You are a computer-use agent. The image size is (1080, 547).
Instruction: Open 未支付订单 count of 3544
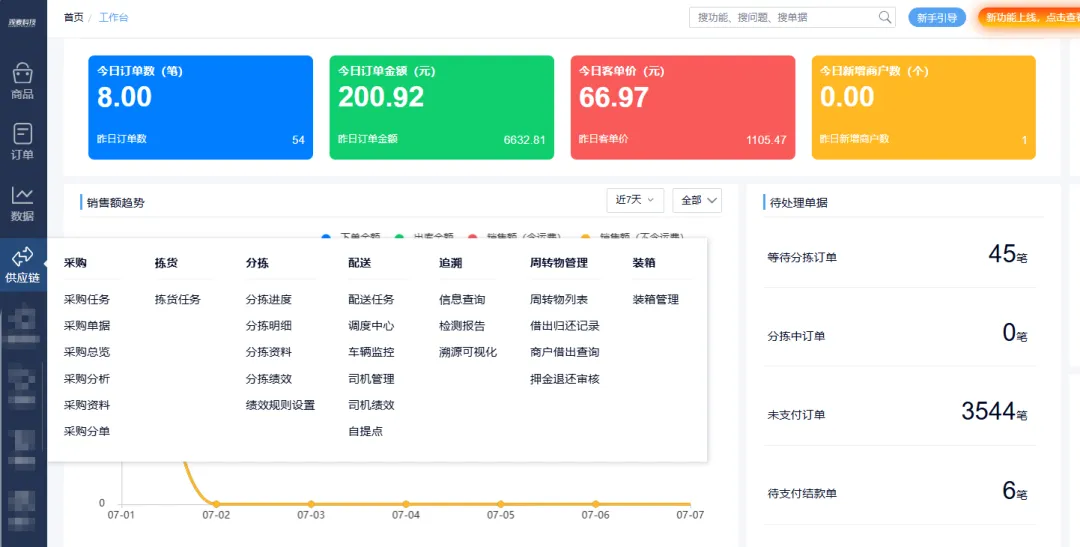click(x=995, y=412)
